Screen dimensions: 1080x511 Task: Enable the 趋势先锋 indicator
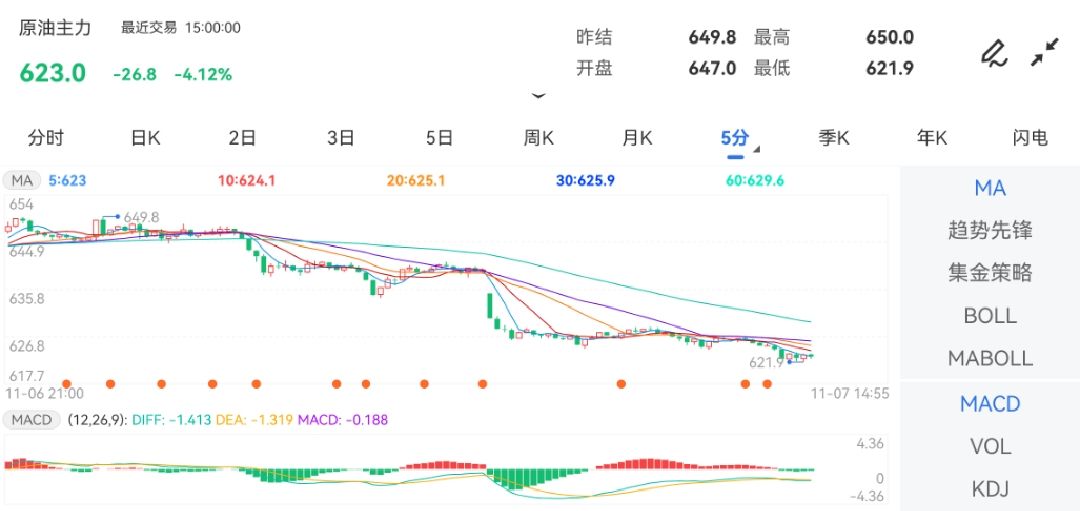[990, 230]
